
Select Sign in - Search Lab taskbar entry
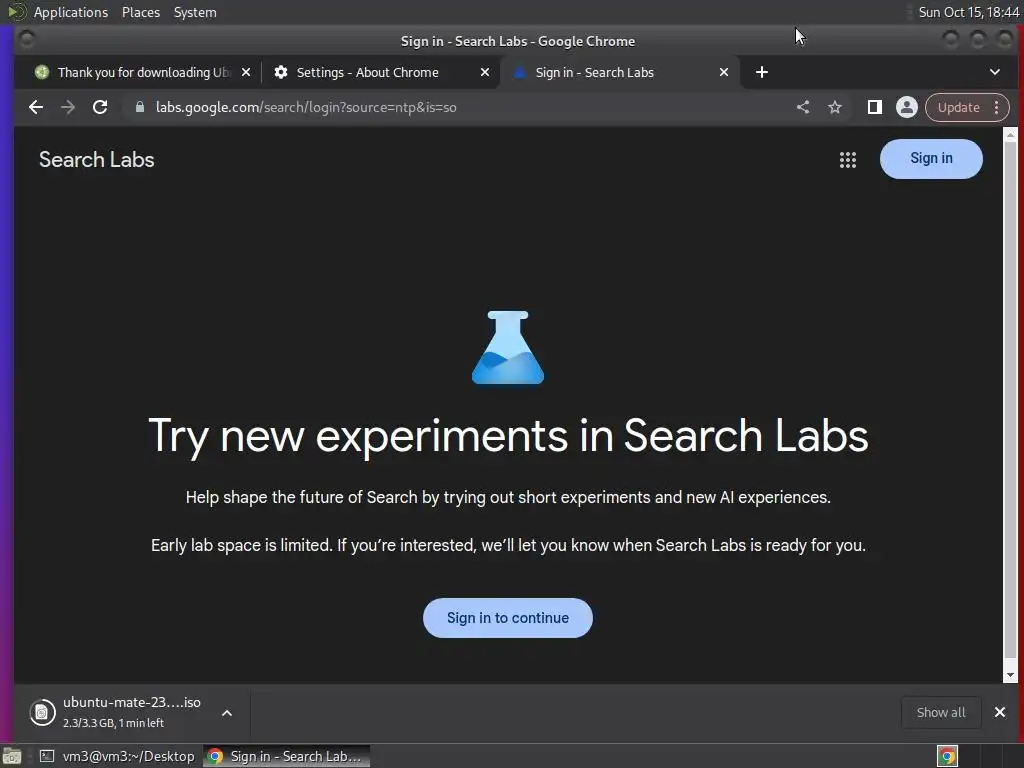[286, 756]
